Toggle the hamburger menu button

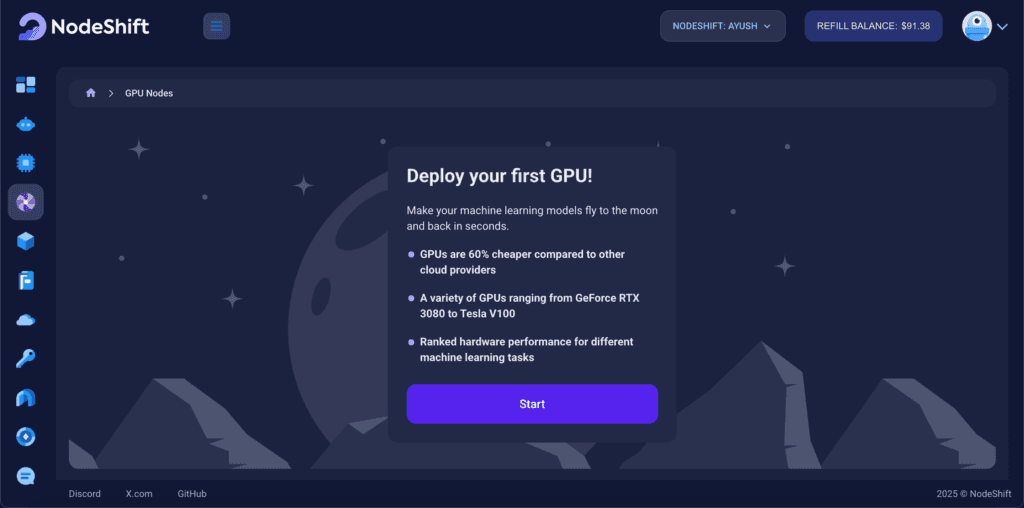click(217, 26)
